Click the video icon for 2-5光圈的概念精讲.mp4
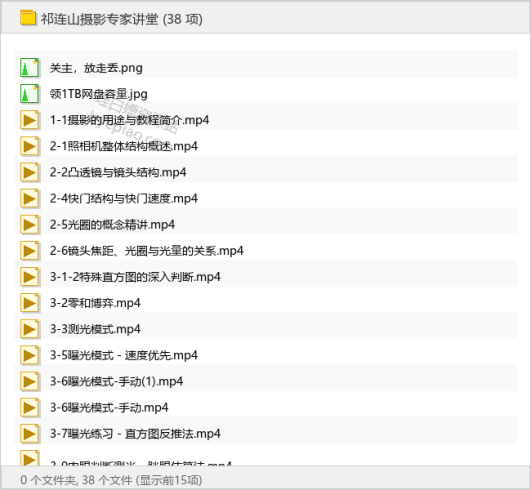 tap(29, 224)
